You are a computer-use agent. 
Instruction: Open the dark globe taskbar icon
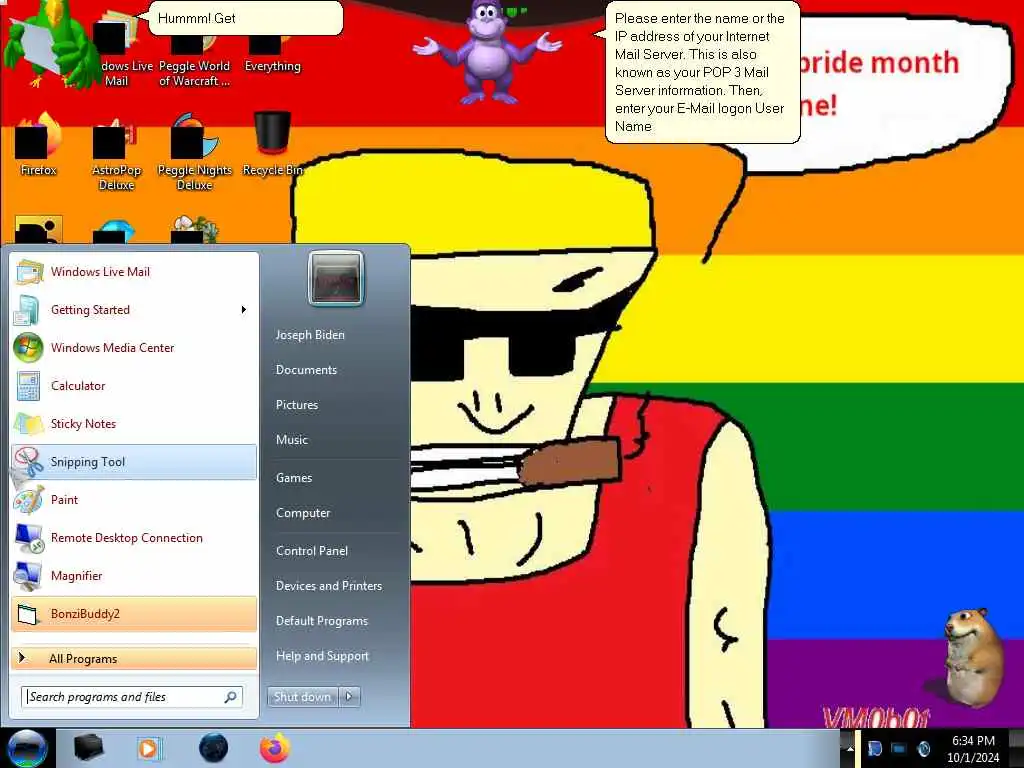tap(213, 748)
